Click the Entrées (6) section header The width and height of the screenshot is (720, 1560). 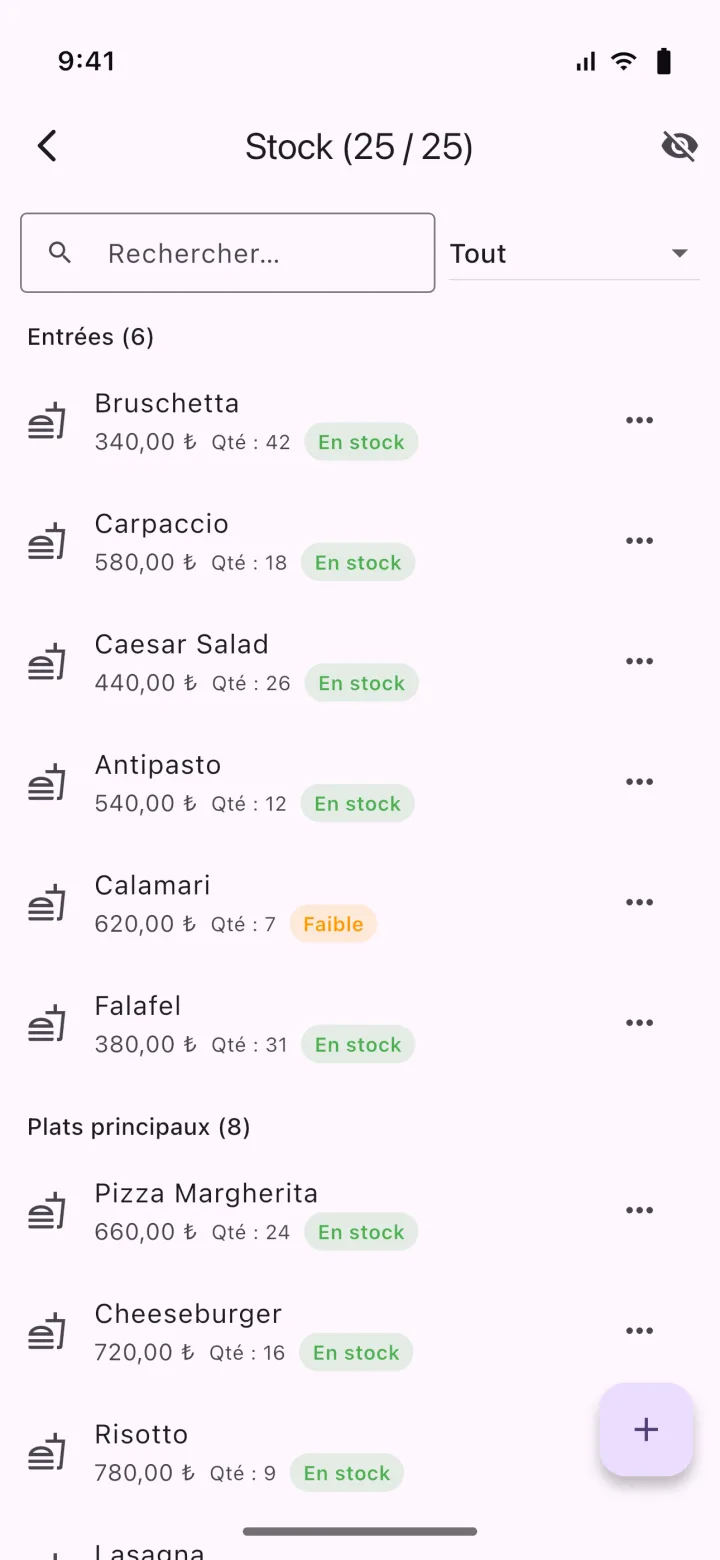click(91, 337)
